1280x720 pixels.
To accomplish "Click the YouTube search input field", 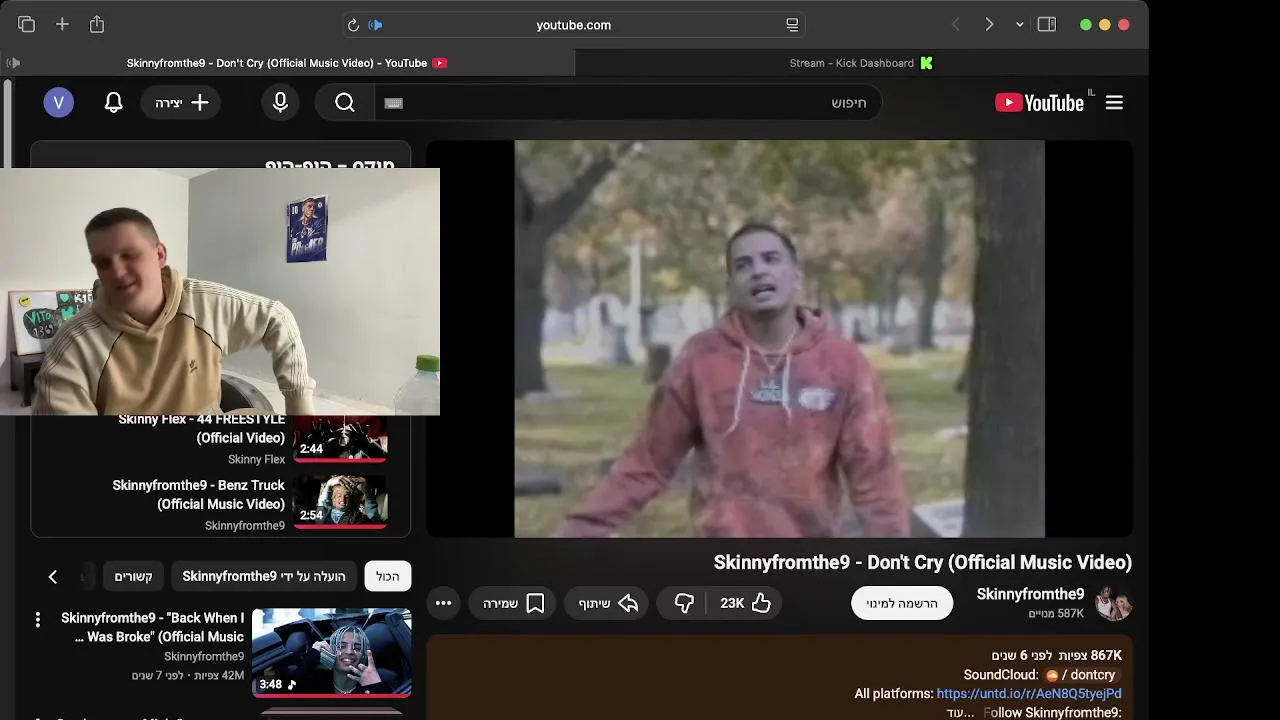I will (x=628, y=103).
